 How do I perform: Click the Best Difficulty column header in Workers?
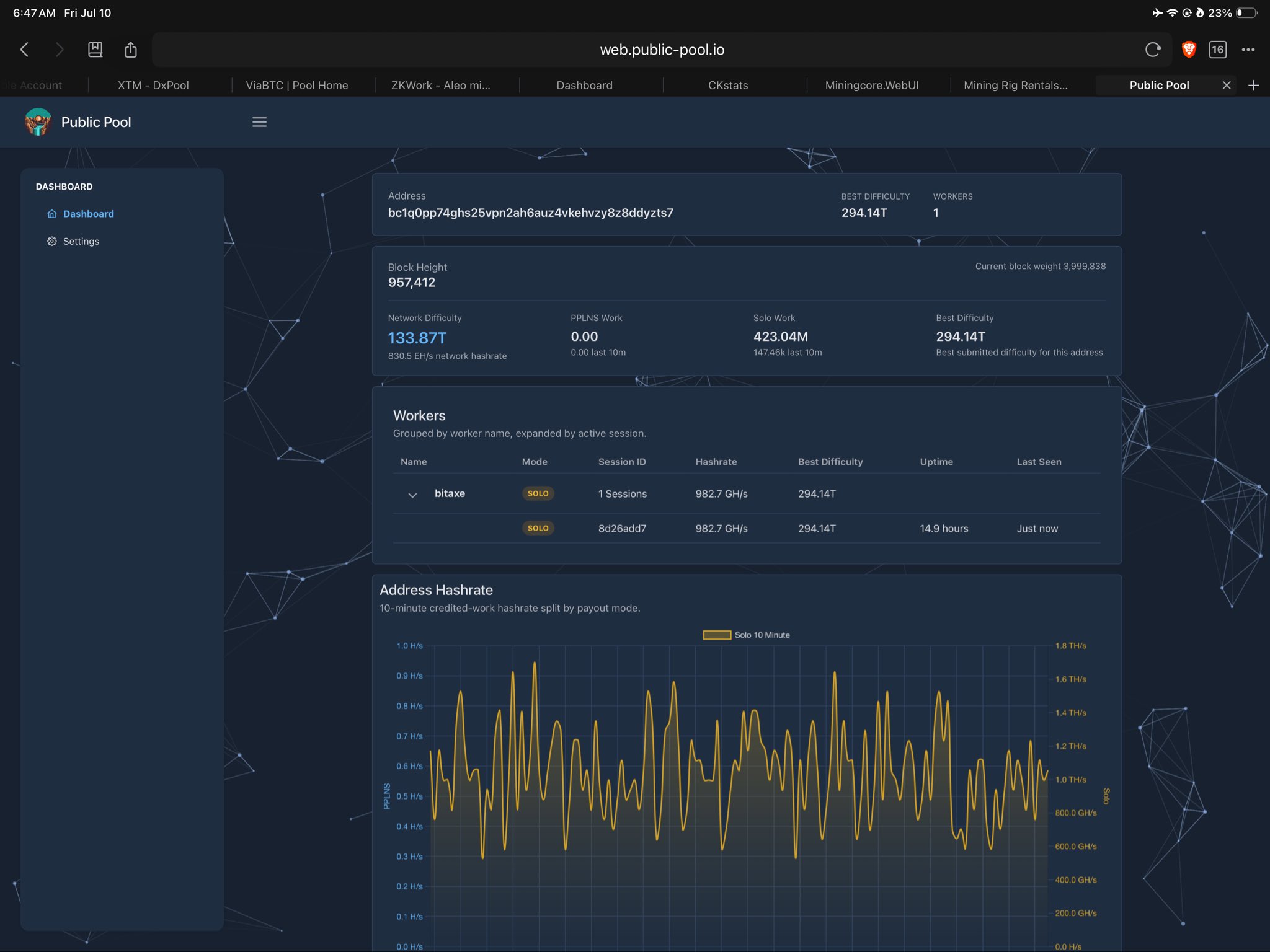click(830, 462)
